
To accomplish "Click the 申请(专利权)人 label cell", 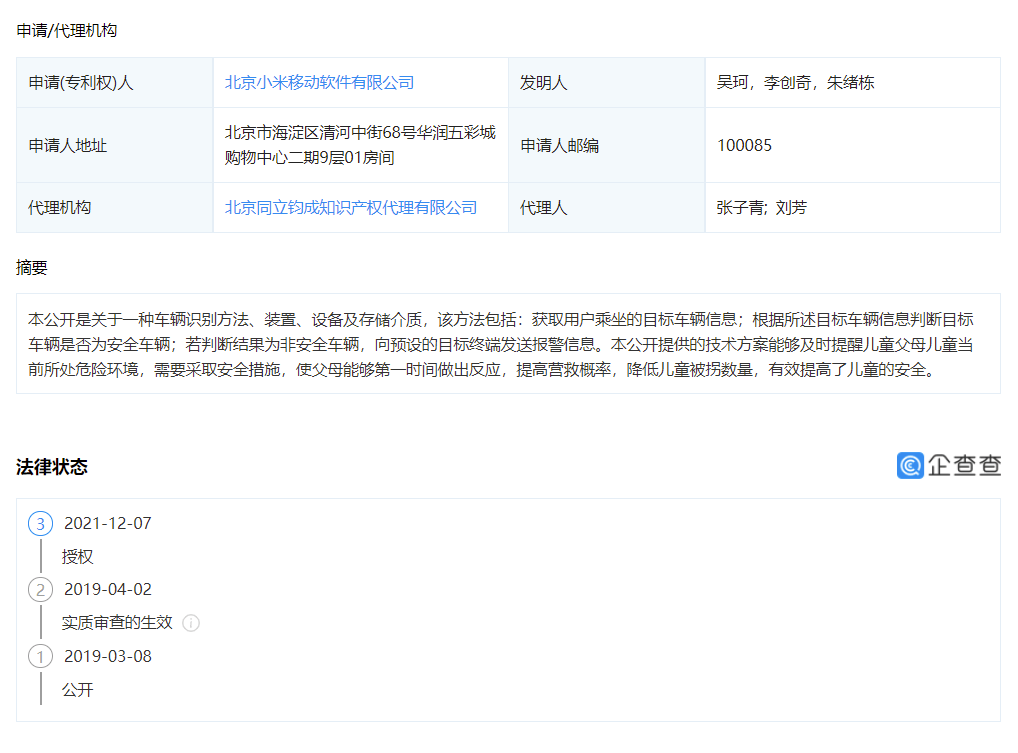I will (x=114, y=82).
